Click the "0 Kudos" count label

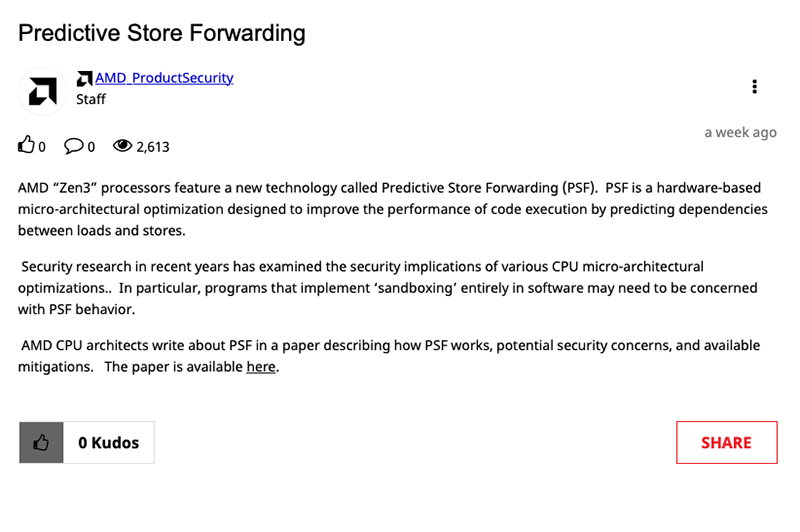pos(109,443)
